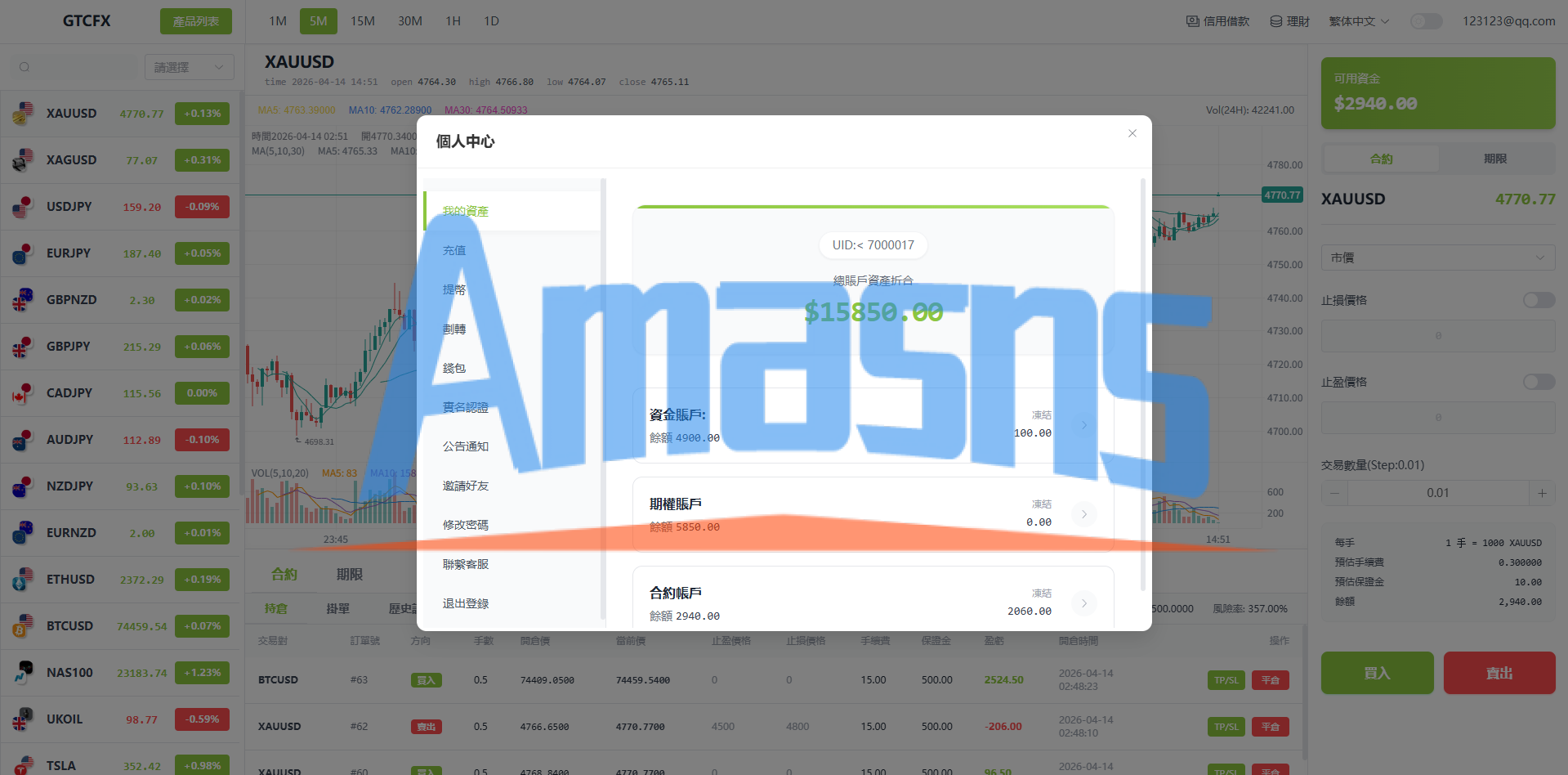The width and height of the screenshot is (1568, 775).
Task: Click the take-profit price input field
Action: 1438,418
